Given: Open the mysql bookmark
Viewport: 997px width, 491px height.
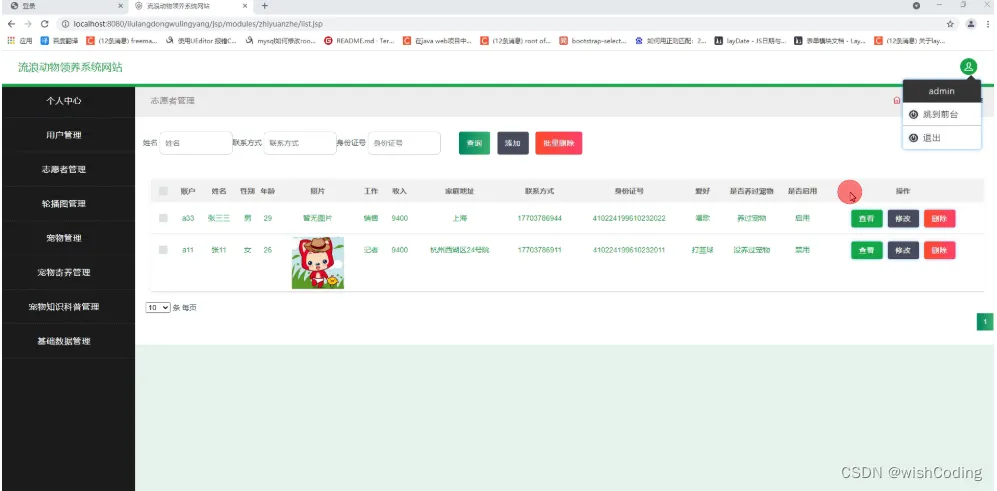Looking at the screenshot, I should click(280, 41).
